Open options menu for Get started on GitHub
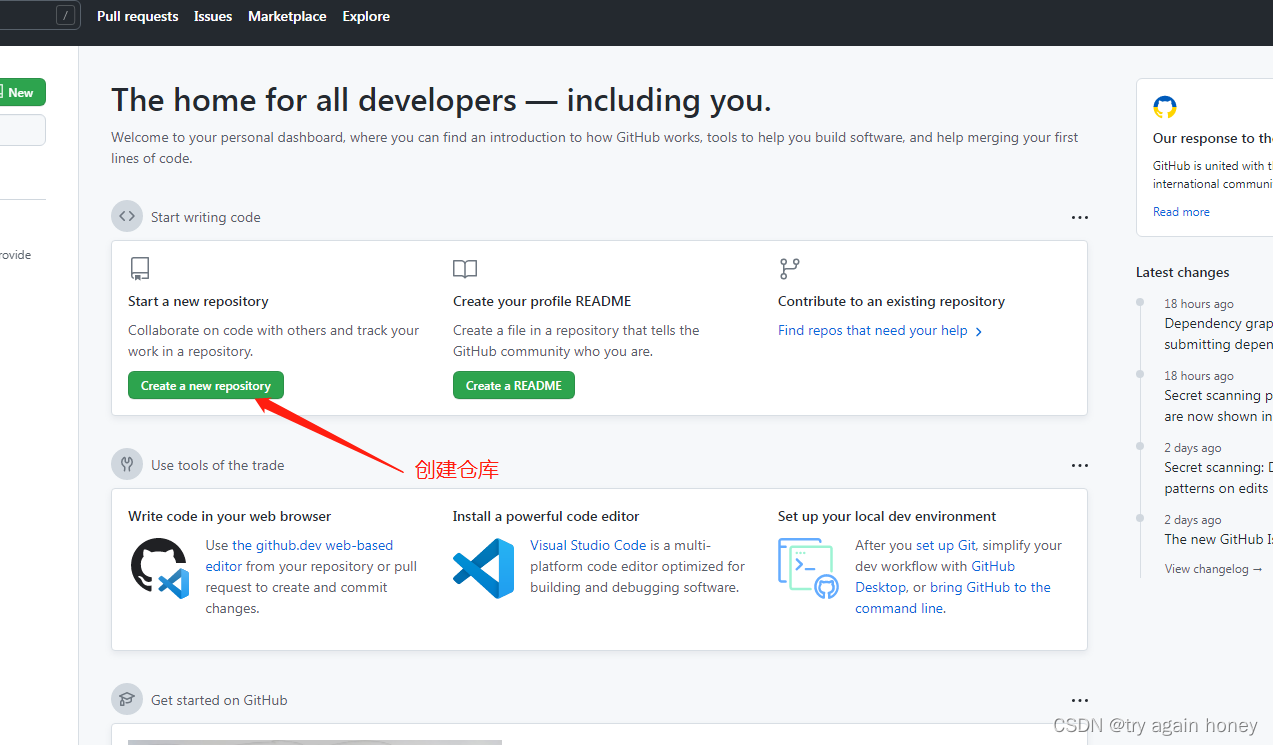The width and height of the screenshot is (1273, 745). pyautogui.click(x=1079, y=700)
